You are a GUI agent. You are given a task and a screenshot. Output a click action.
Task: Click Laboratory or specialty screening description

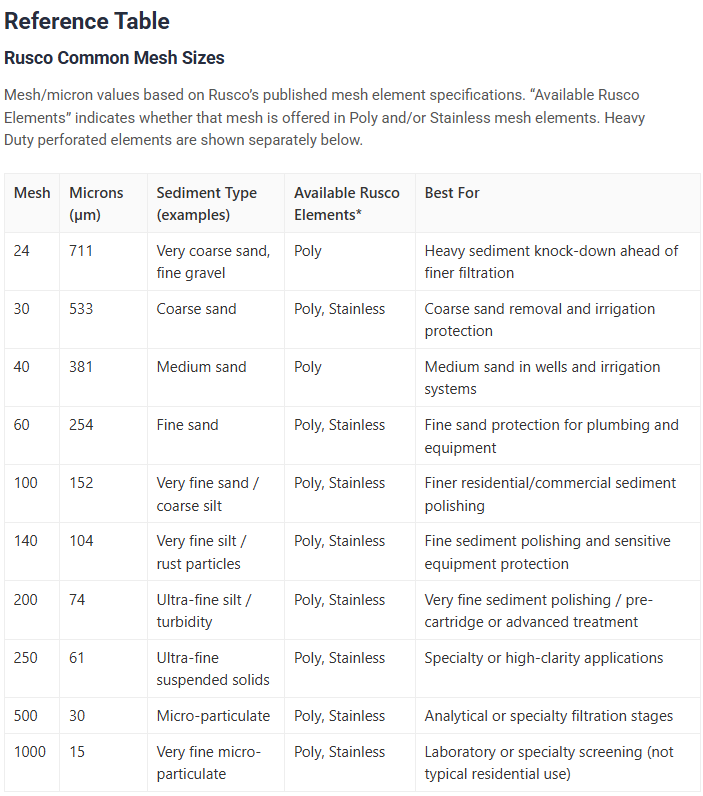(549, 762)
